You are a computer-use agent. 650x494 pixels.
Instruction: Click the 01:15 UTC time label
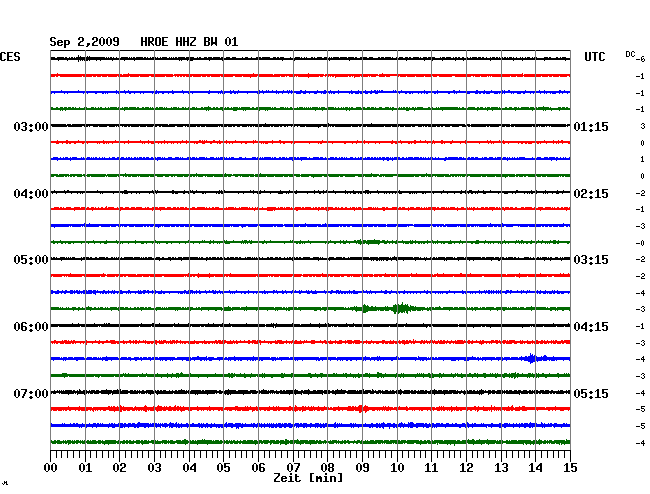click(x=591, y=126)
